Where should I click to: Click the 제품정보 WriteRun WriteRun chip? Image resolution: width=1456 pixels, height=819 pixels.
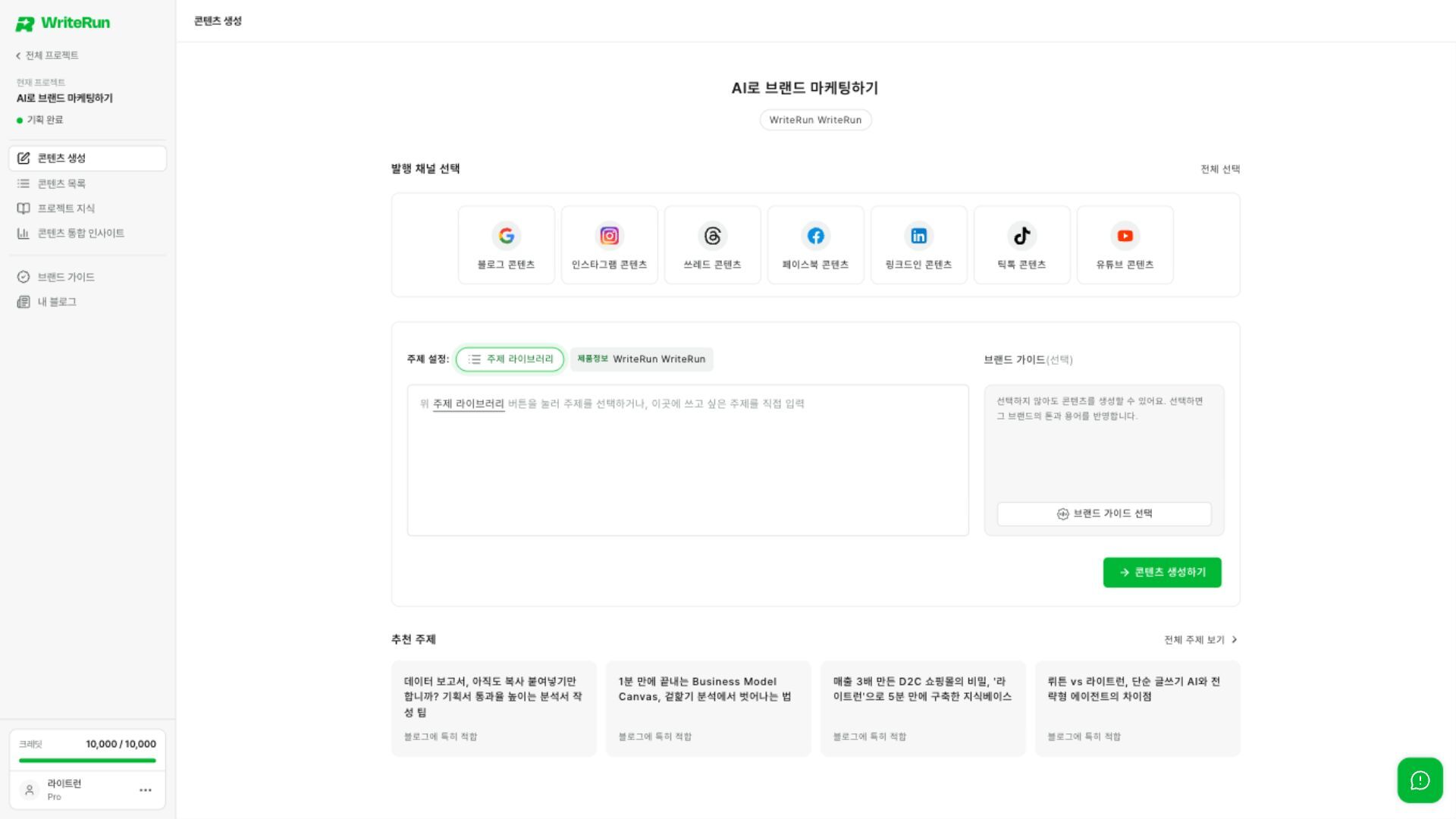[642, 359]
